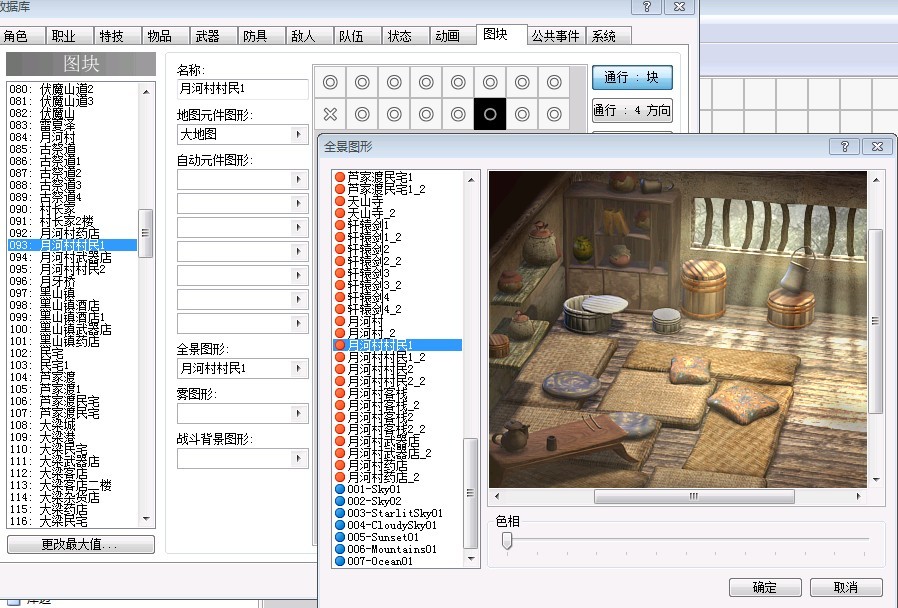Click the room preview image
The height and width of the screenshot is (608, 898).
678,329
